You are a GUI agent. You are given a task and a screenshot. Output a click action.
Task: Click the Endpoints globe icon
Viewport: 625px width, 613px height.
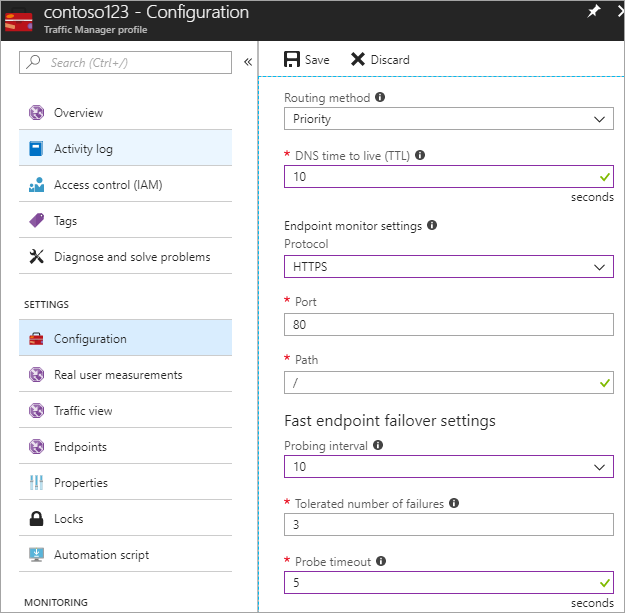tap(36, 446)
